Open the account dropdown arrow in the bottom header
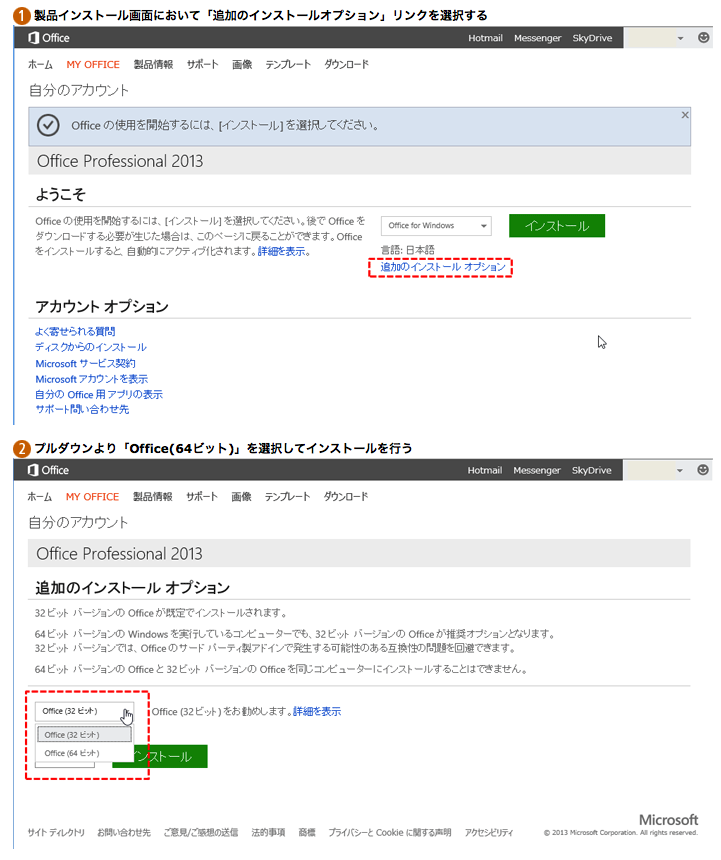This screenshot has height=860, width=721. click(680, 471)
